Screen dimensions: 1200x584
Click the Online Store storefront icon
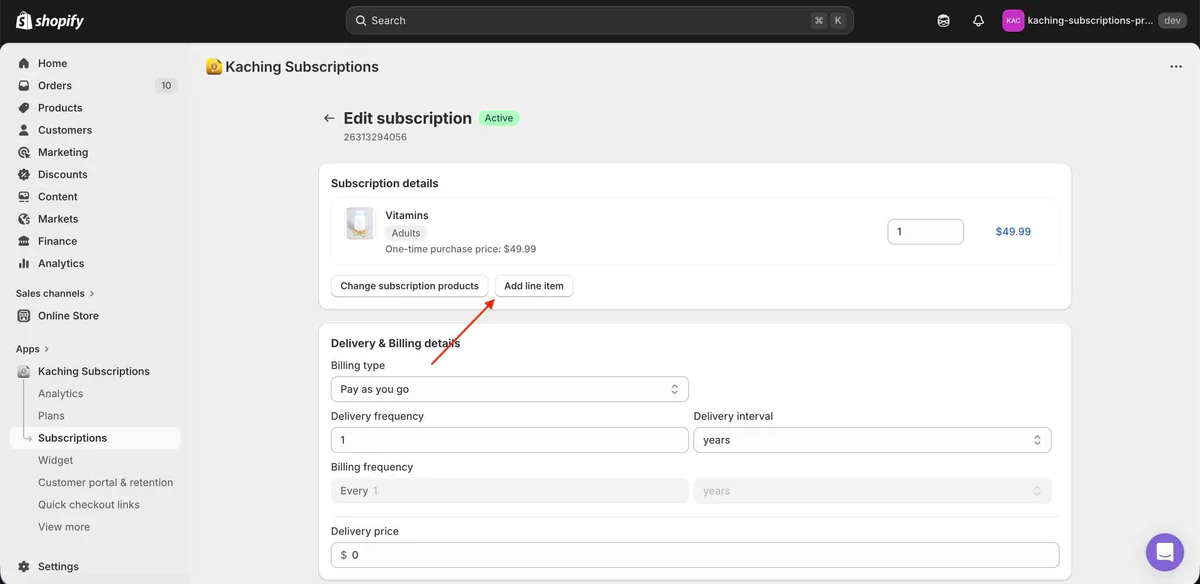click(x=24, y=316)
